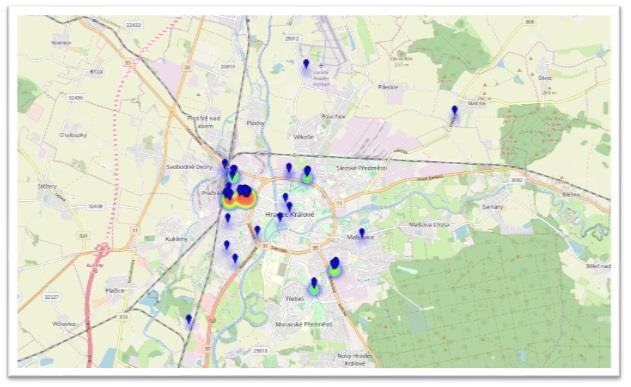
Task: Select the pin with green glow above Třebeš
Action: click(314, 283)
